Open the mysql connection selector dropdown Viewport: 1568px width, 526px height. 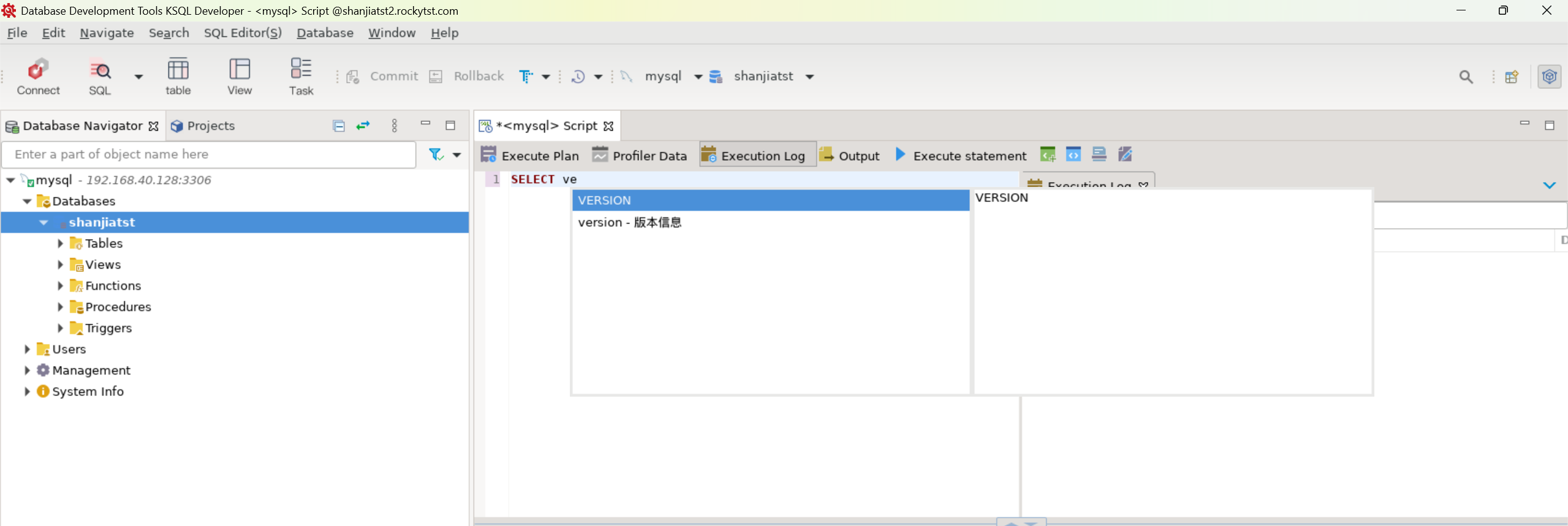[x=698, y=77]
